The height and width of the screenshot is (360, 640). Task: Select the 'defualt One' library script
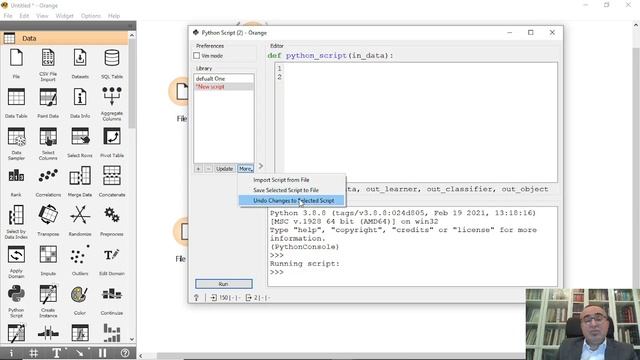pos(223,78)
